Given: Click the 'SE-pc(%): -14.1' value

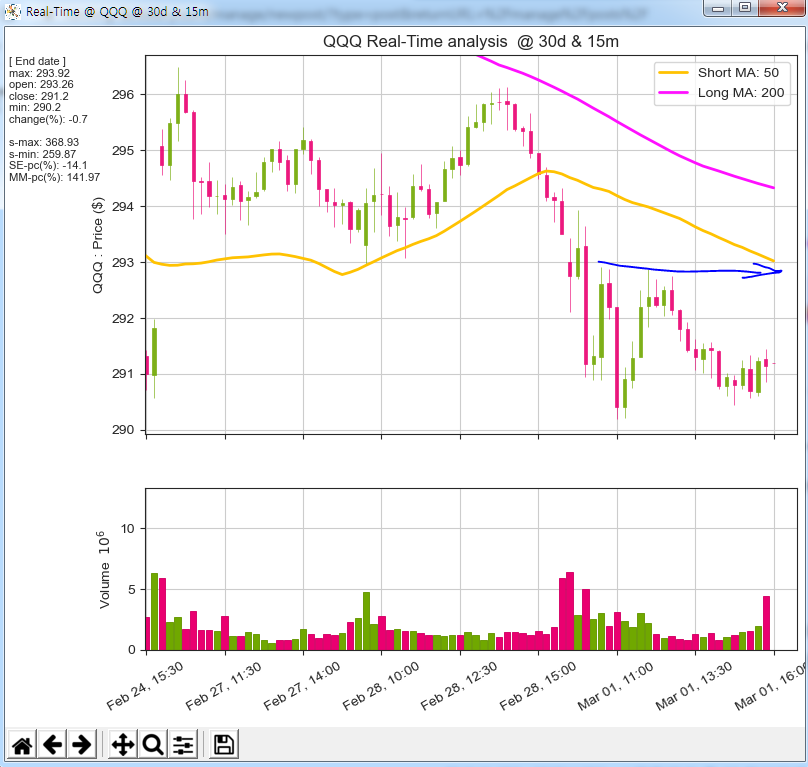Looking at the screenshot, I should pyautogui.click(x=48, y=165).
